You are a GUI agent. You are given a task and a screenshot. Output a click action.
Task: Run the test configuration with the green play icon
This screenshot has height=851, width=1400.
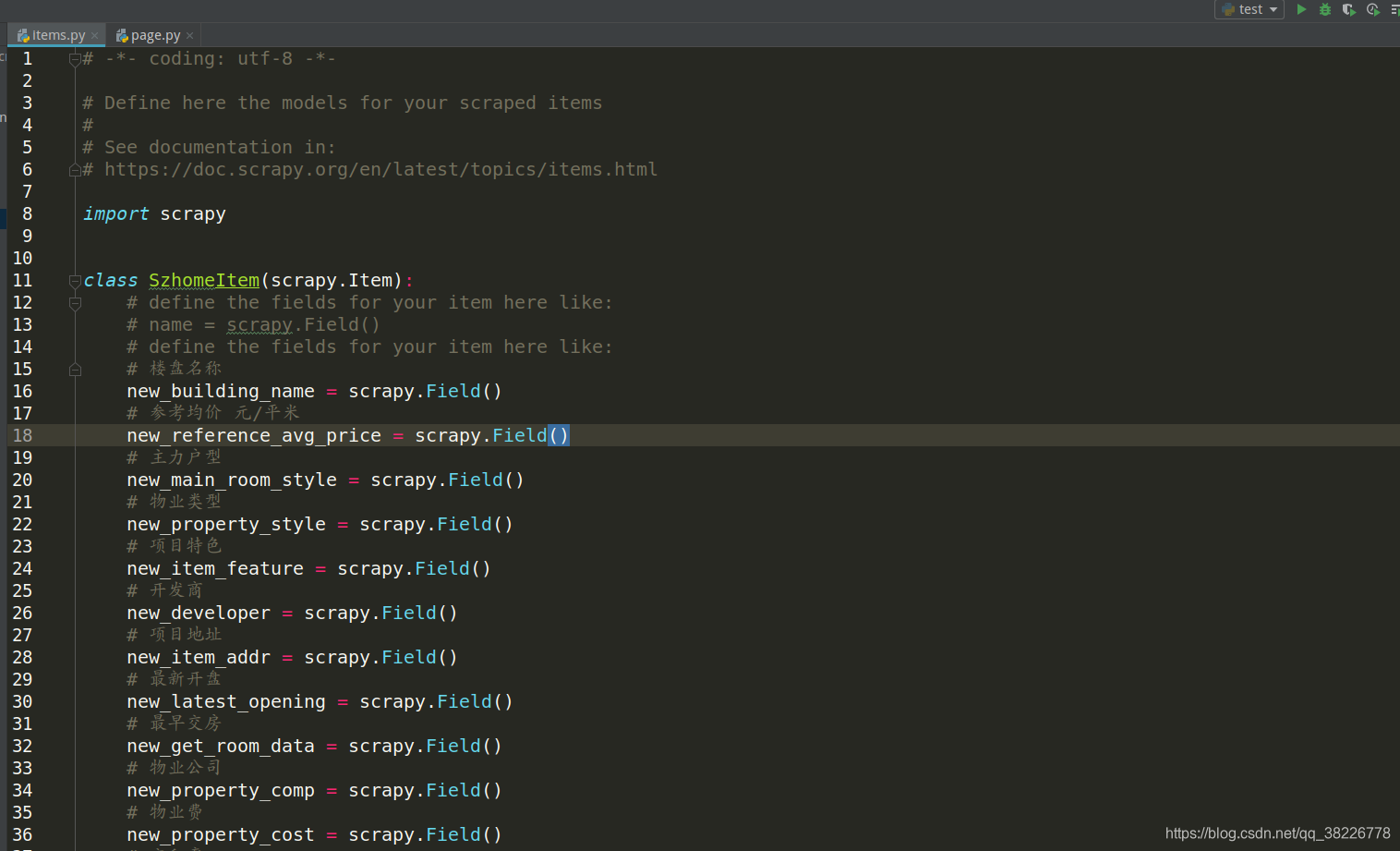1301,9
